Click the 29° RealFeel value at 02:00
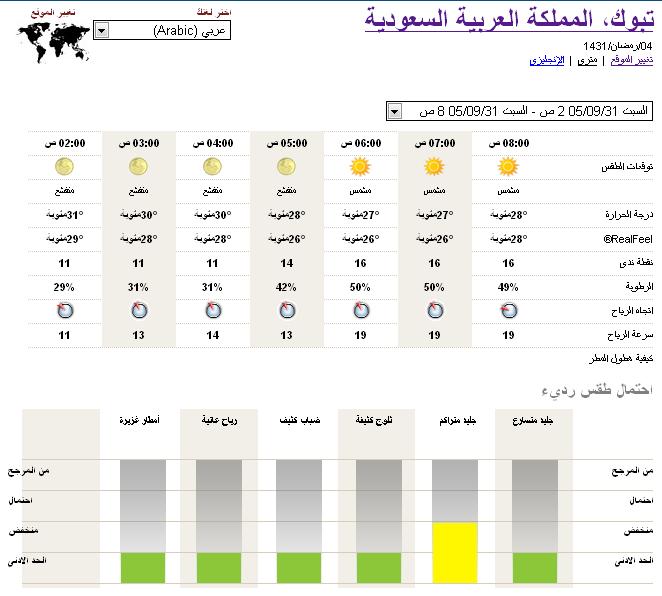Image resolution: width=662 pixels, height=596 pixels. (x=65, y=239)
